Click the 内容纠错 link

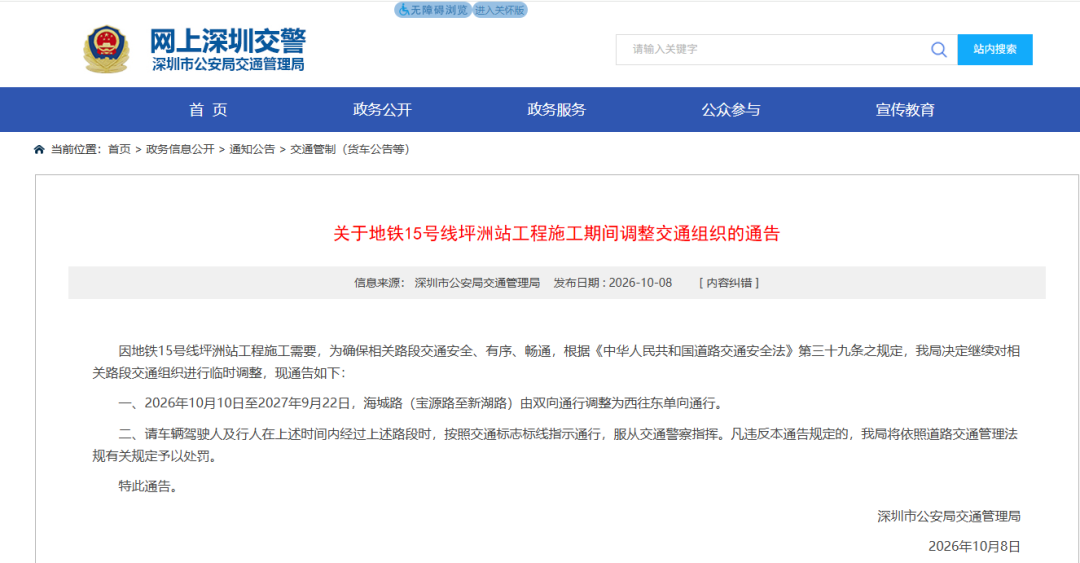(729, 283)
